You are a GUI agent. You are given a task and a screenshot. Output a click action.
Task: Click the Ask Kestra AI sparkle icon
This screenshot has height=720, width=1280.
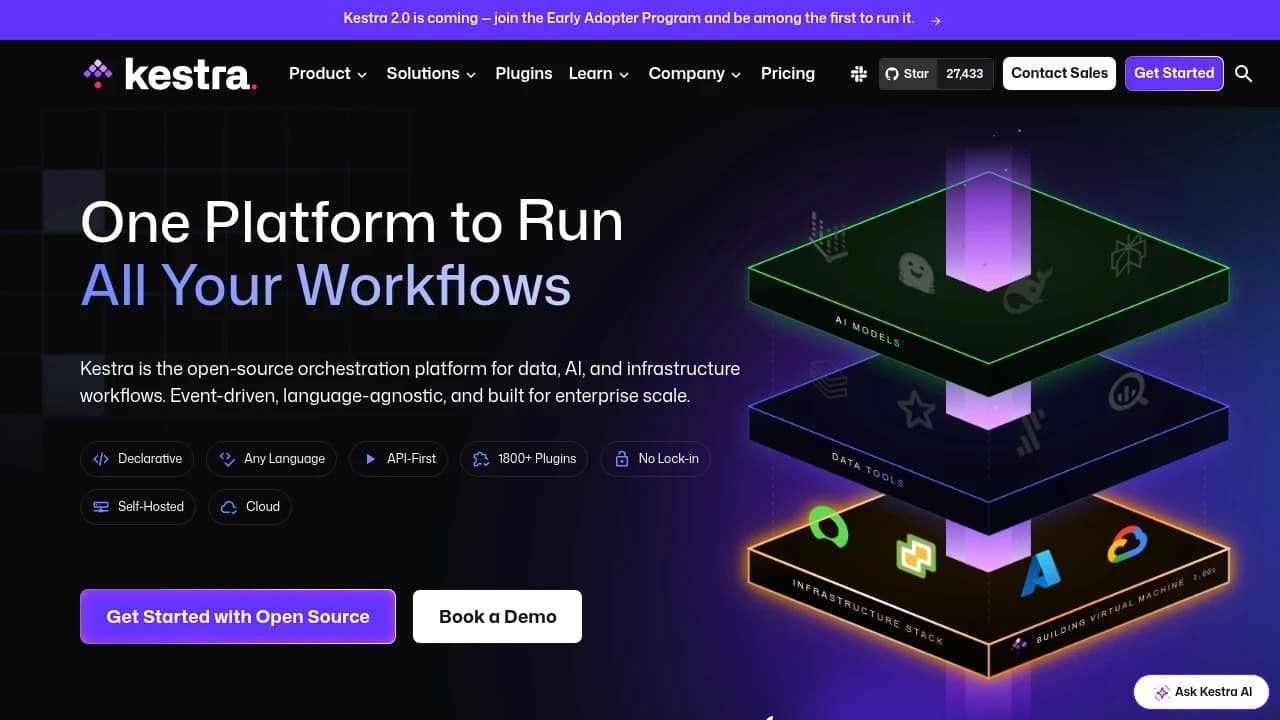point(1162,692)
